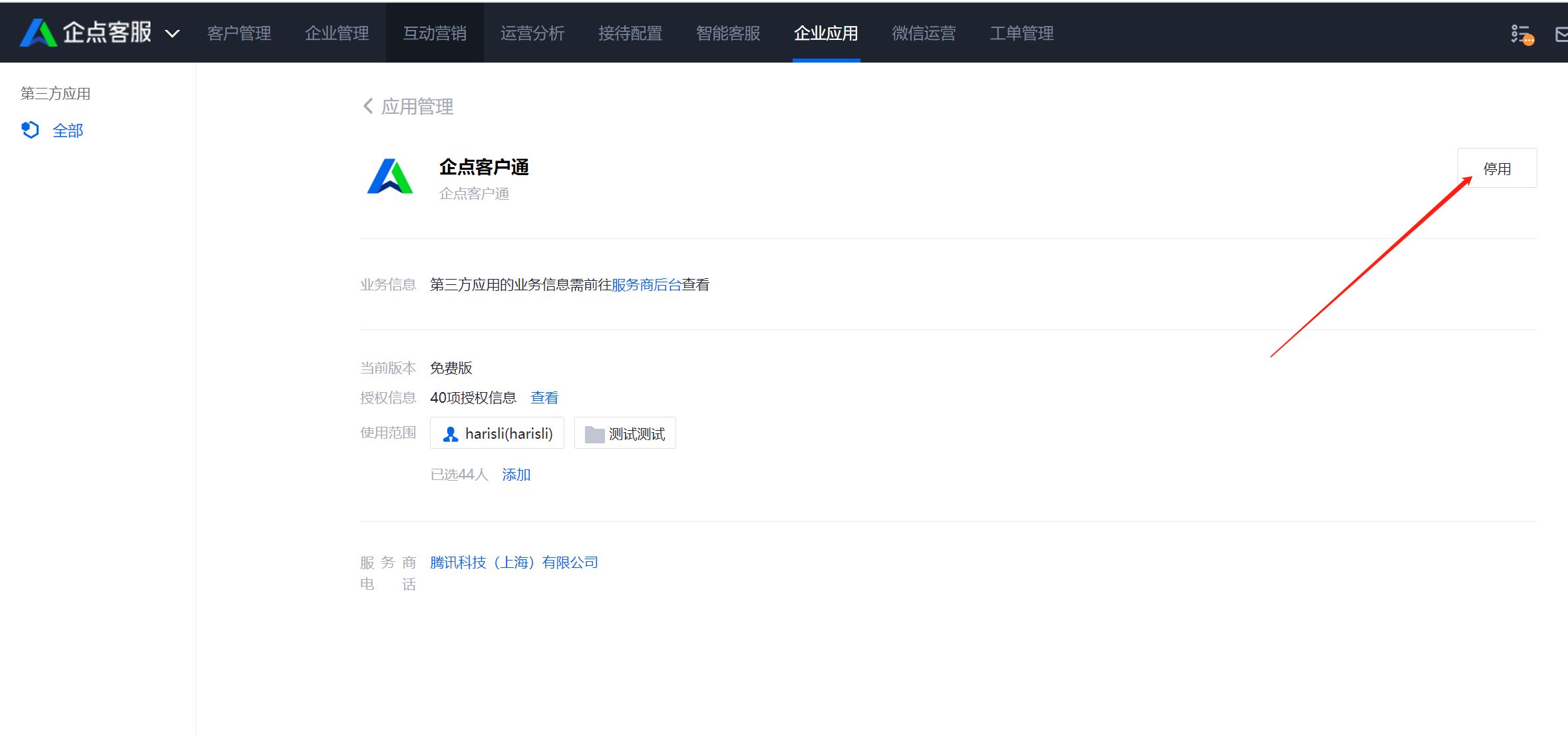Expand the dropdown arrow beside 企点客服

(x=172, y=34)
